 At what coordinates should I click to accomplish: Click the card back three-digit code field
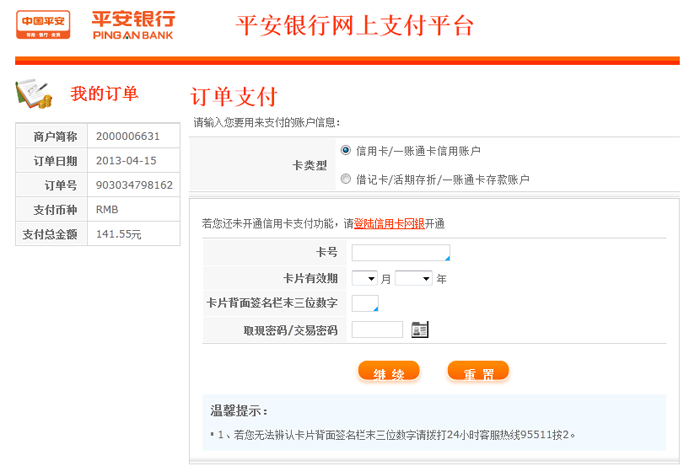[x=365, y=303]
